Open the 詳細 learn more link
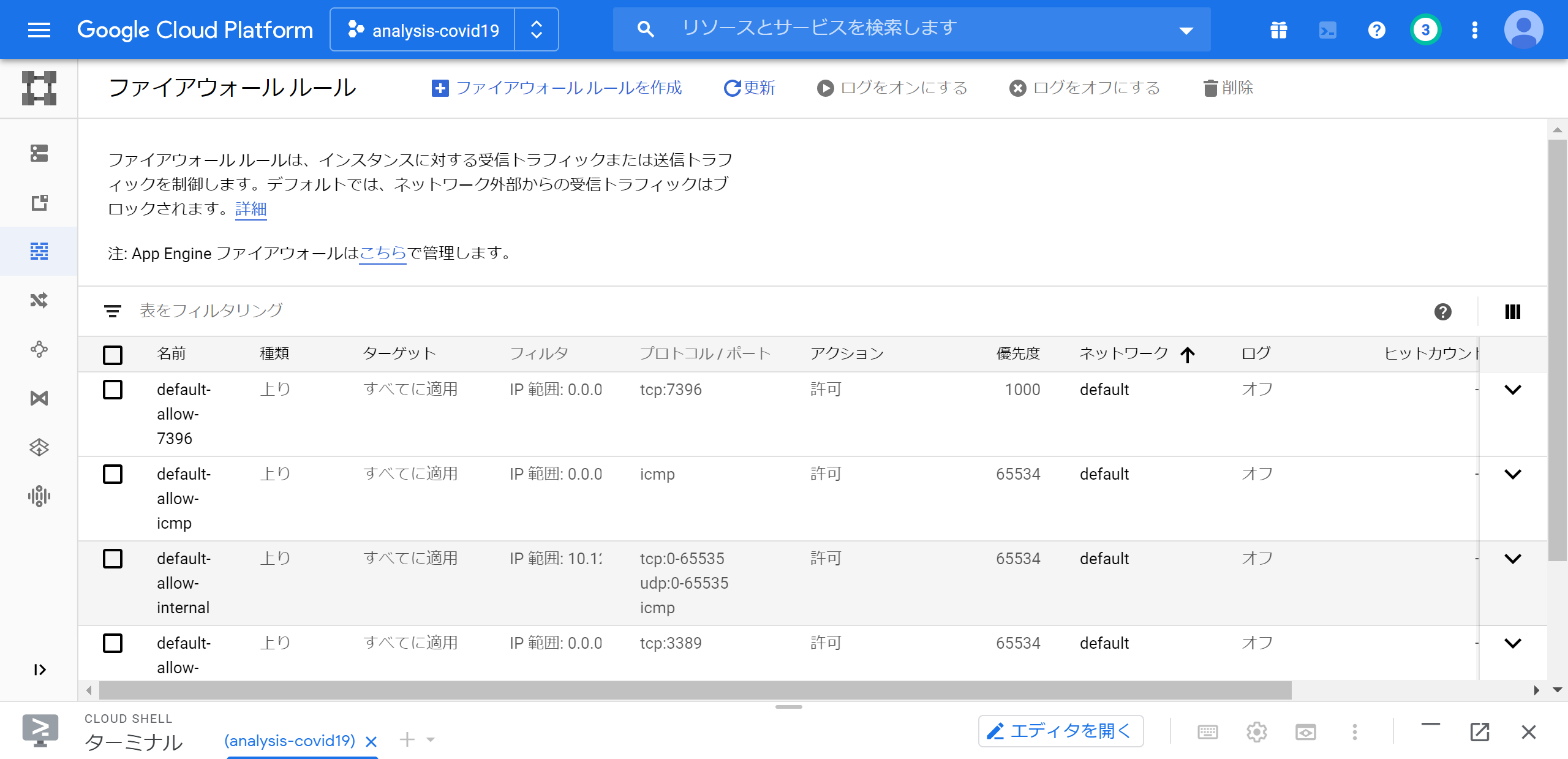This screenshot has height=759, width=1568. [x=251, y=210]
